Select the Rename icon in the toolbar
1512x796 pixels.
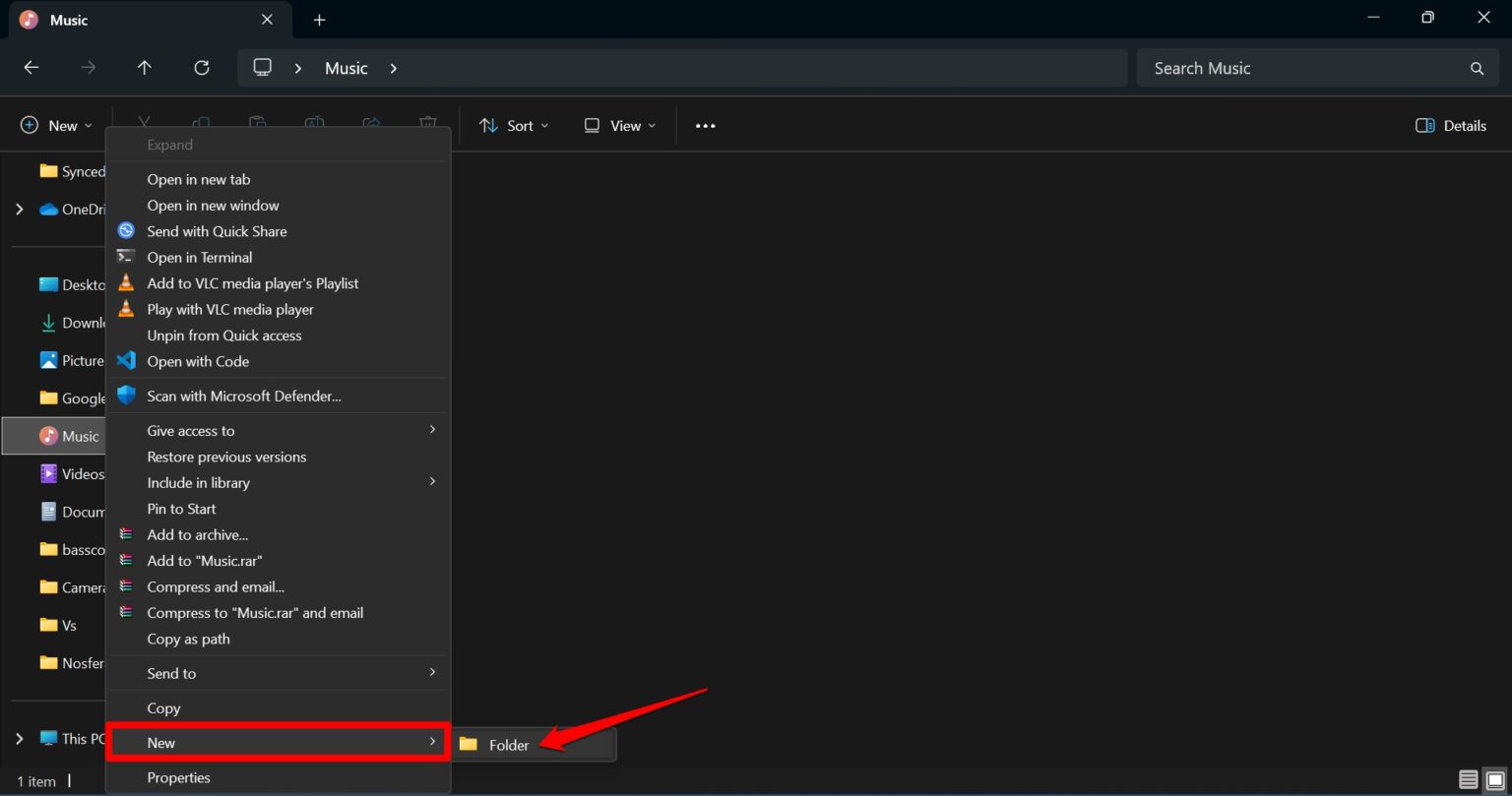tap(314, 125)
